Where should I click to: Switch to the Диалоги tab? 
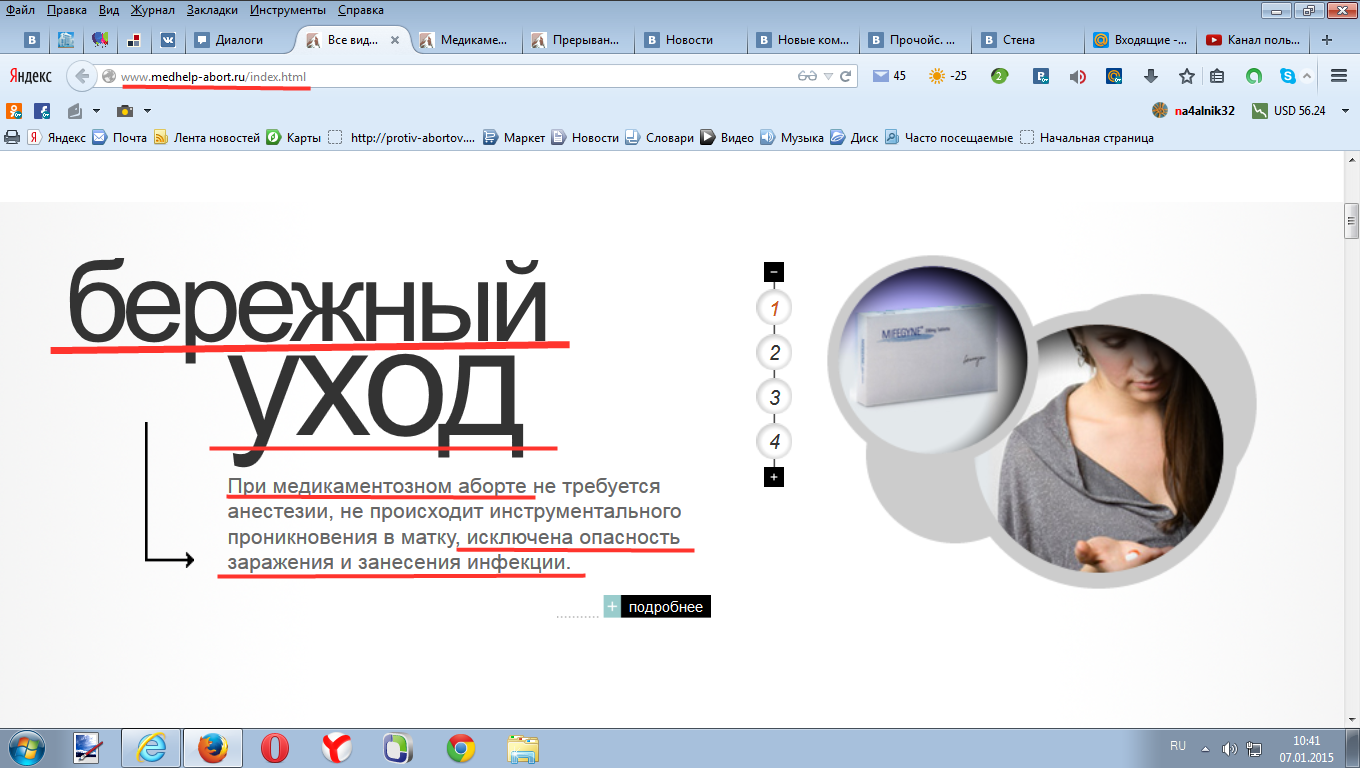tap(237, 40)
